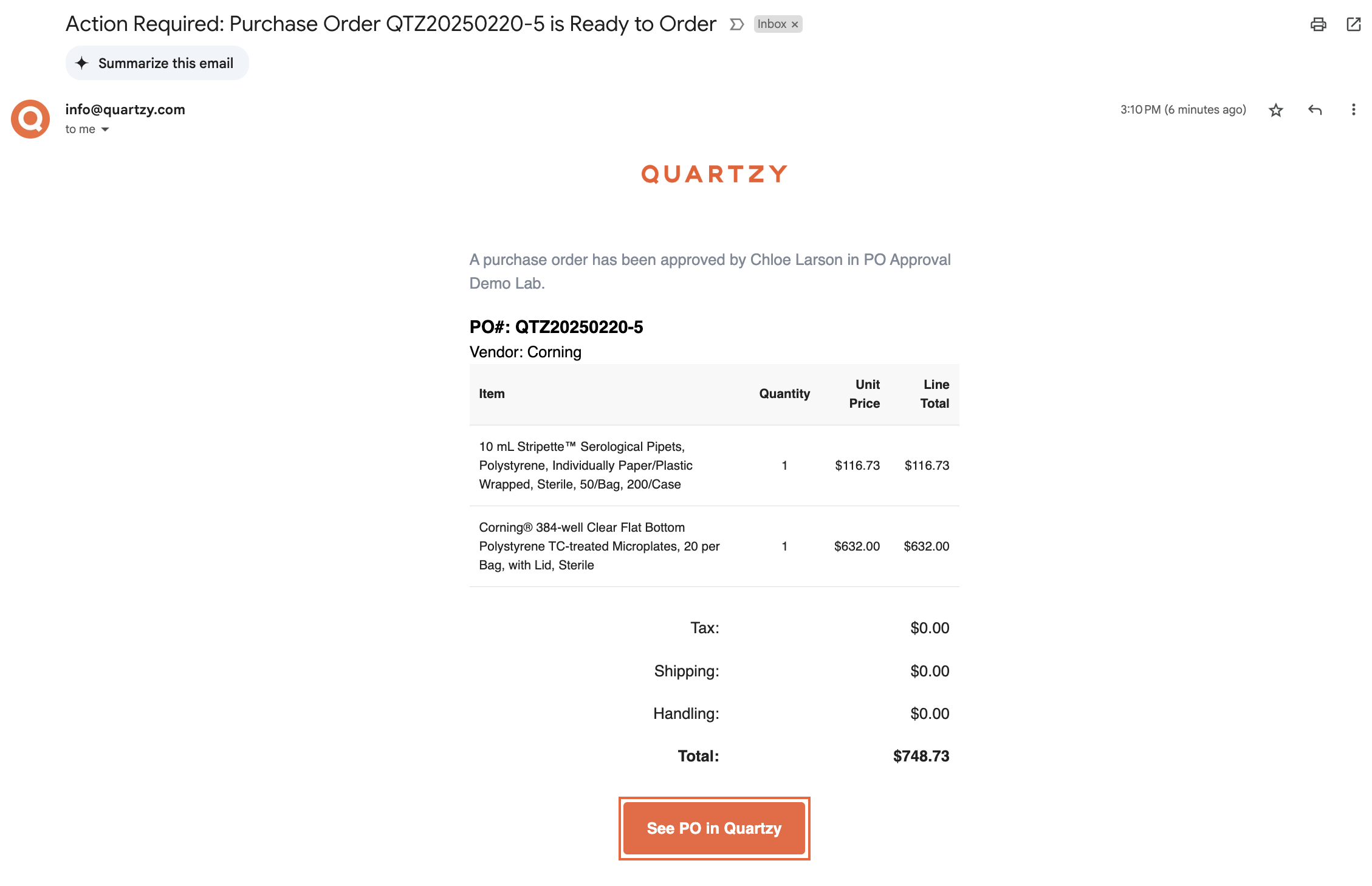Remove the Inbox label with x
Viewport: 1372px width, 886px height.
coord(794,24)
